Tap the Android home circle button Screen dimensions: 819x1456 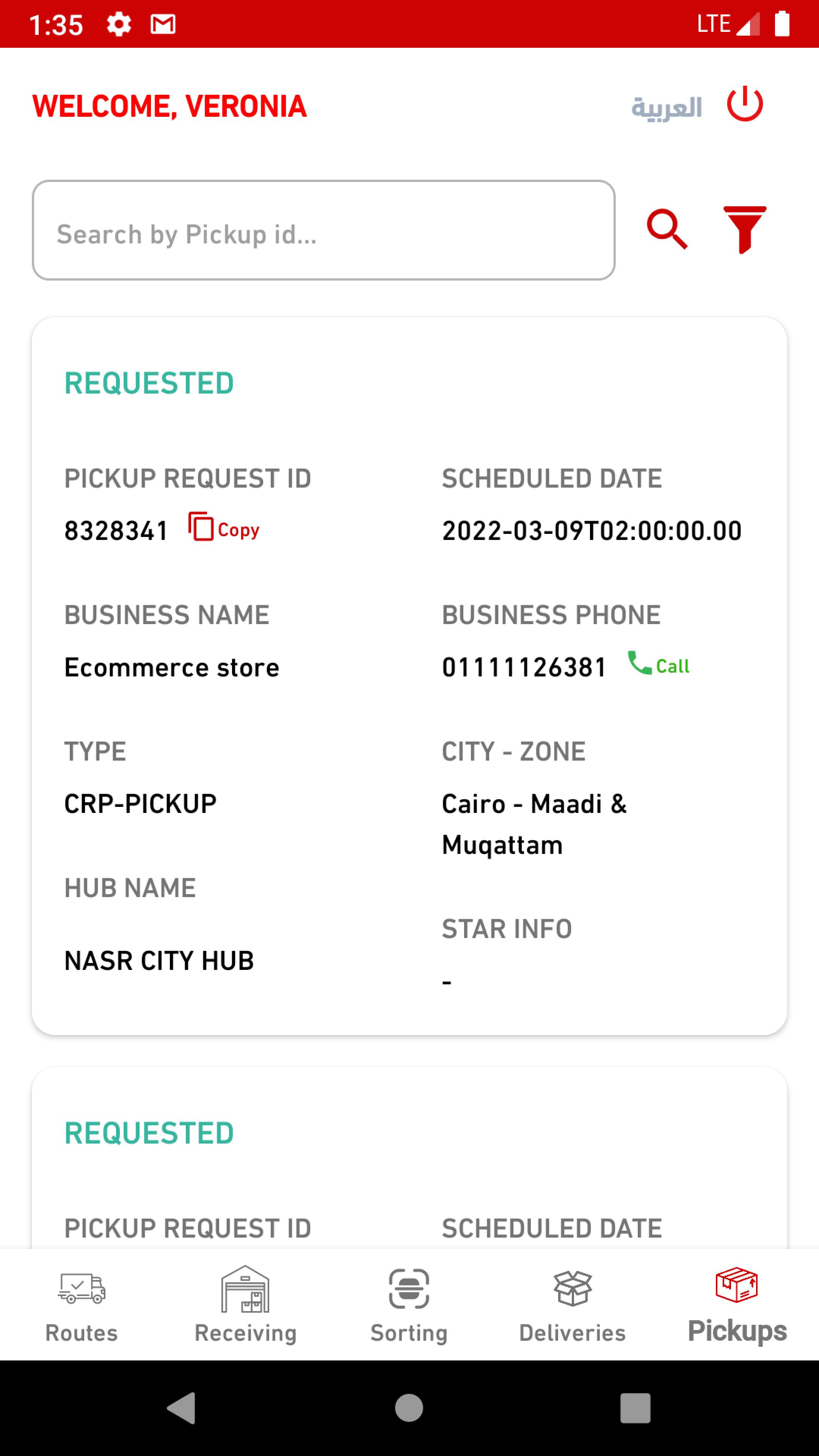409,1408
